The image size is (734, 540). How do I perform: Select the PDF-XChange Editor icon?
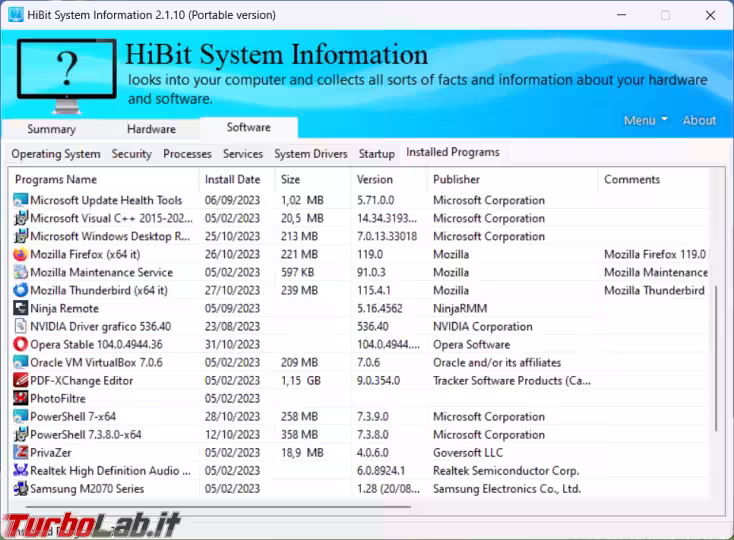[x=21, y=381]
